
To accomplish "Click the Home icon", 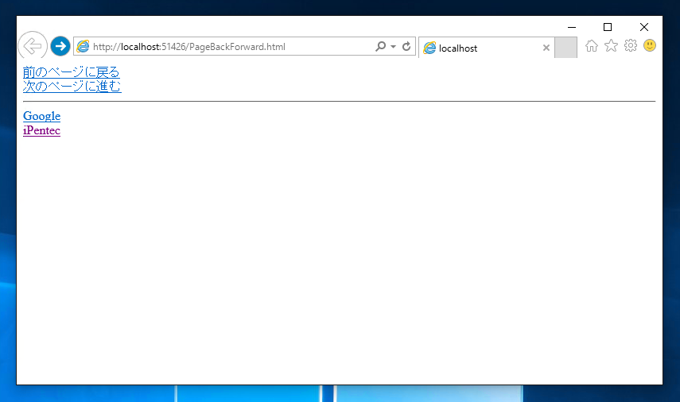I will point(592,46).
